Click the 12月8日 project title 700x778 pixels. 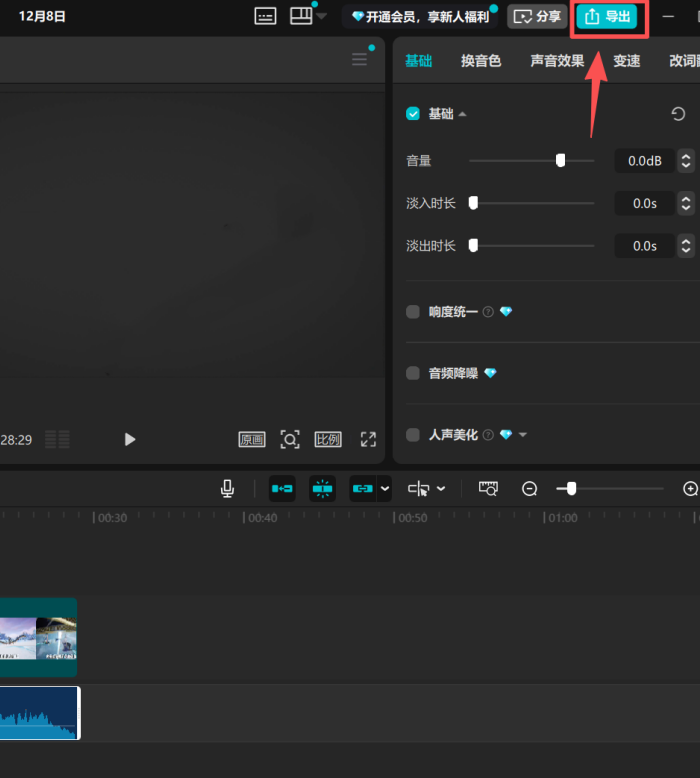tap(42, 16)
